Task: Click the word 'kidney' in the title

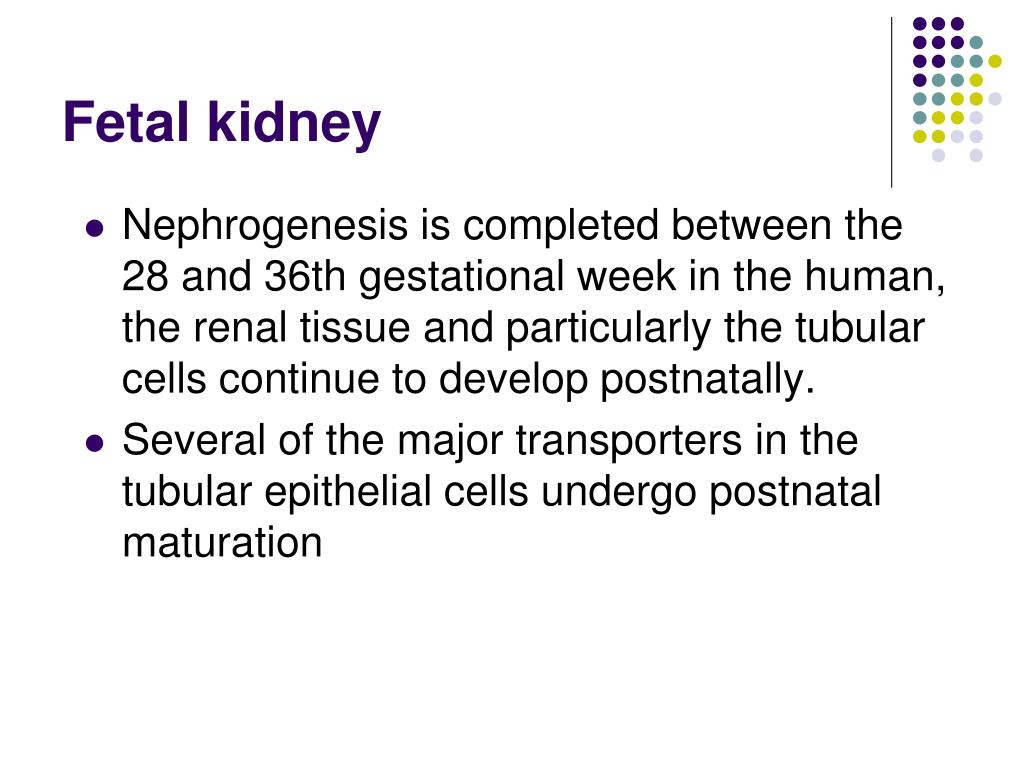Action: (295, 124)
